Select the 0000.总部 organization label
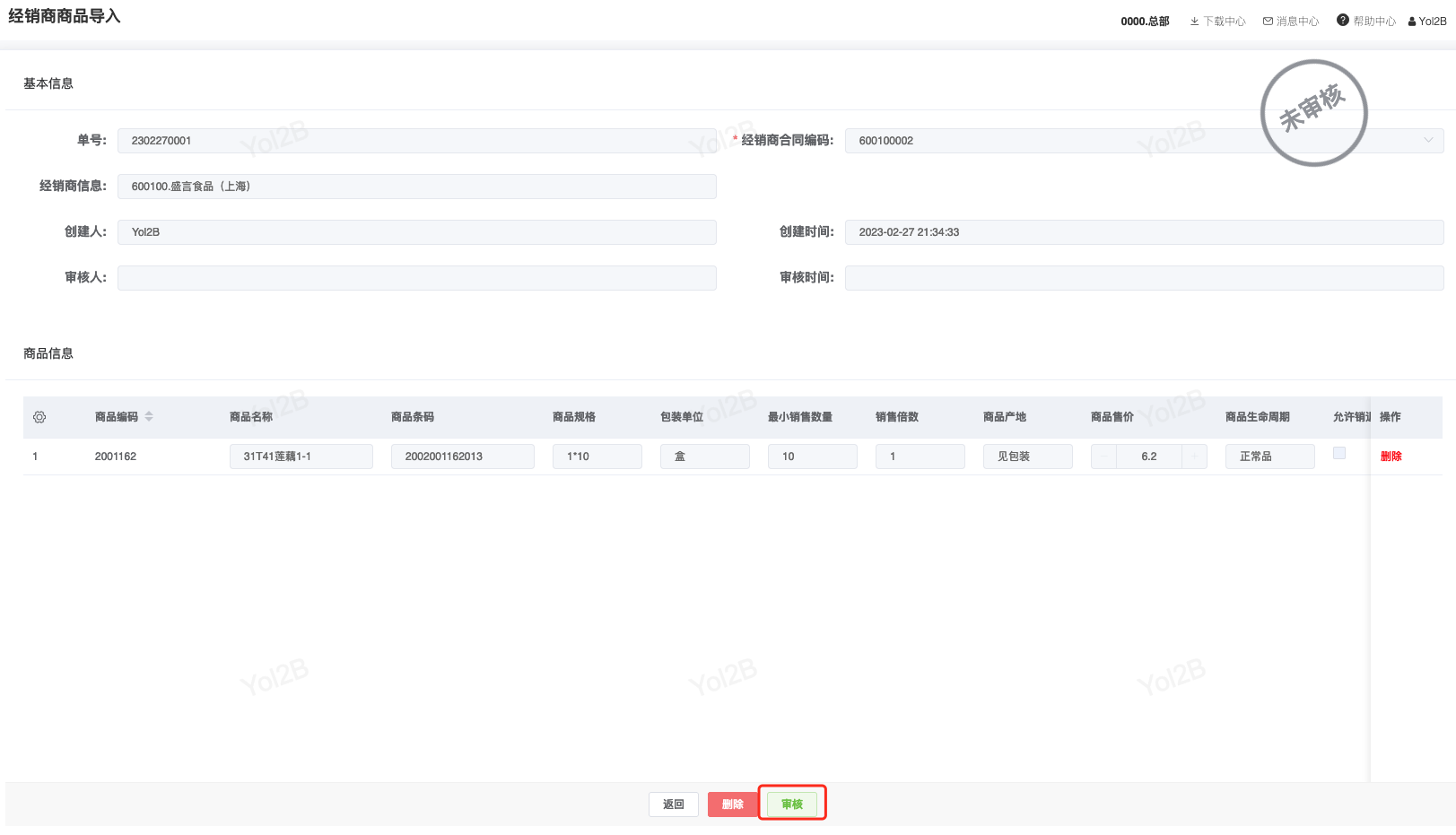 pos(1145,22)
